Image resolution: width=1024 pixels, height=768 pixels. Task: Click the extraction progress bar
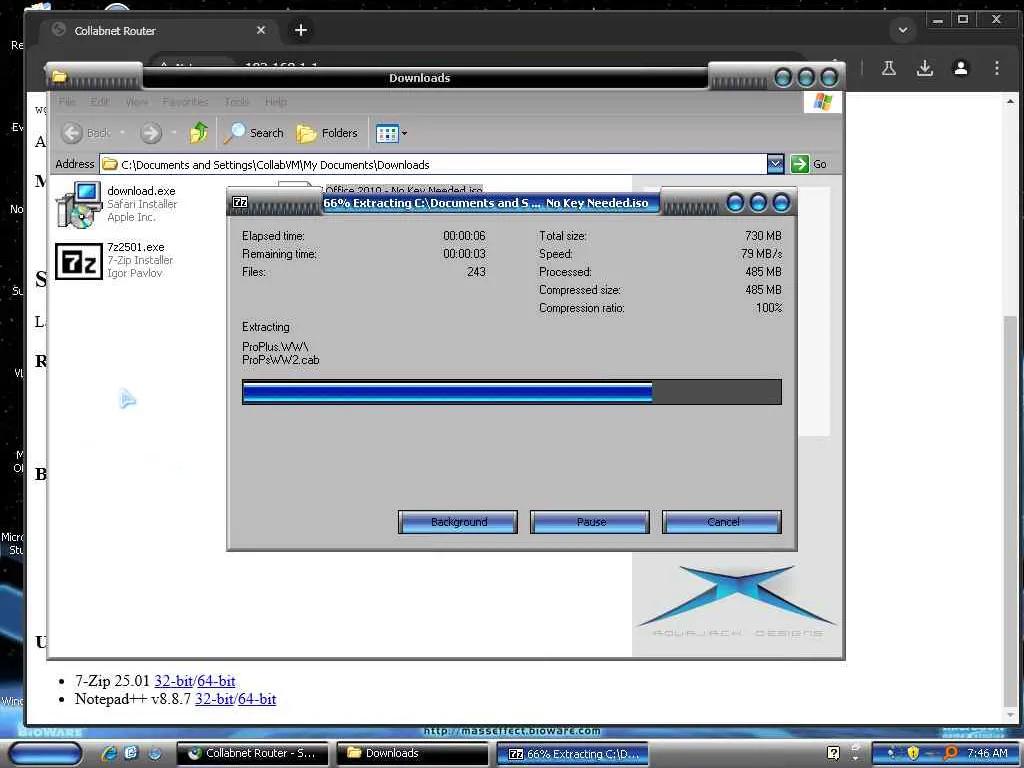click(x=511, y=392)
